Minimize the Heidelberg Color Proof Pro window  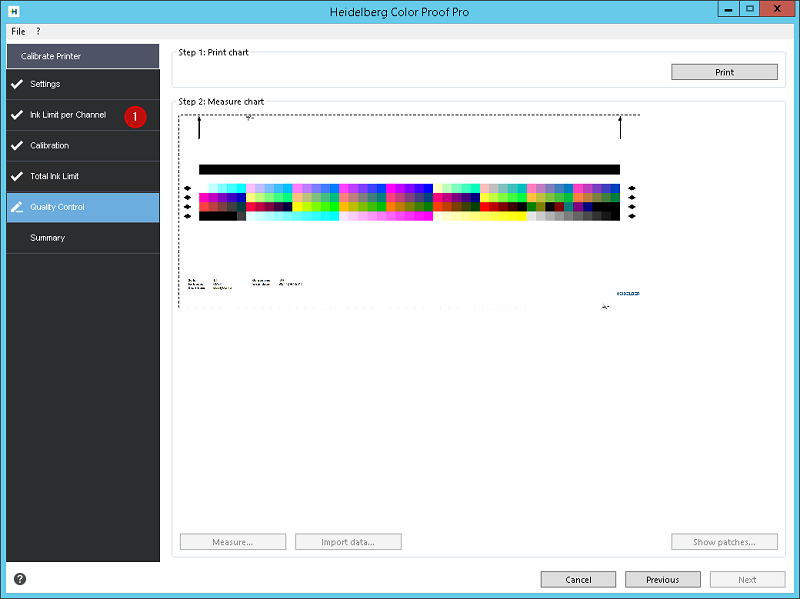point(728,9)
